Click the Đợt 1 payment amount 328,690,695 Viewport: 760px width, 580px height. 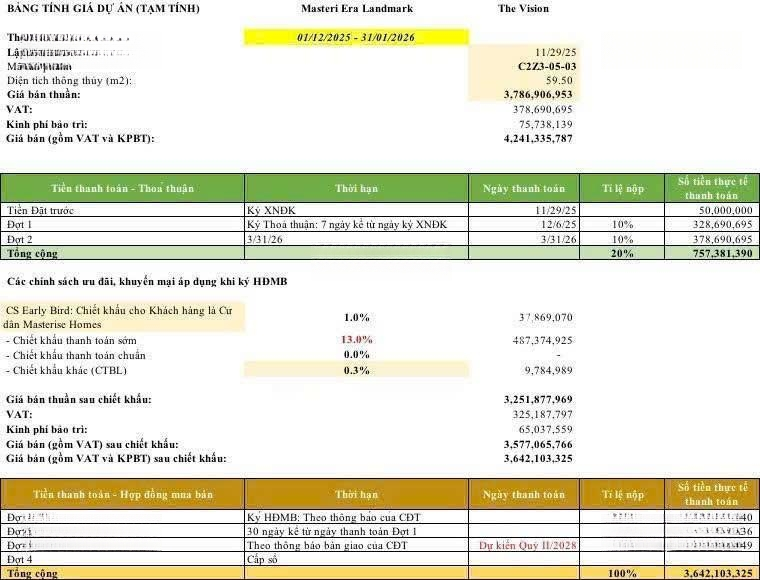[714, 226]
